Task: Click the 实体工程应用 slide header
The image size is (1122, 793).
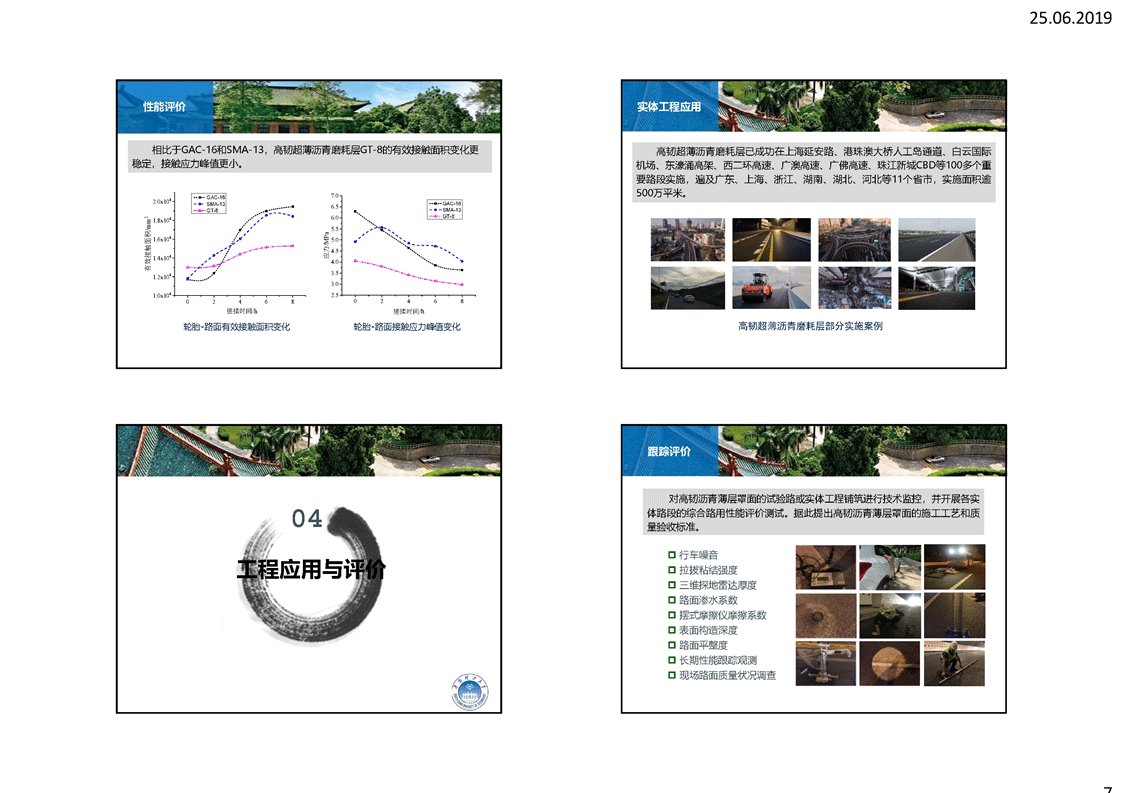Action: point(669,107)
